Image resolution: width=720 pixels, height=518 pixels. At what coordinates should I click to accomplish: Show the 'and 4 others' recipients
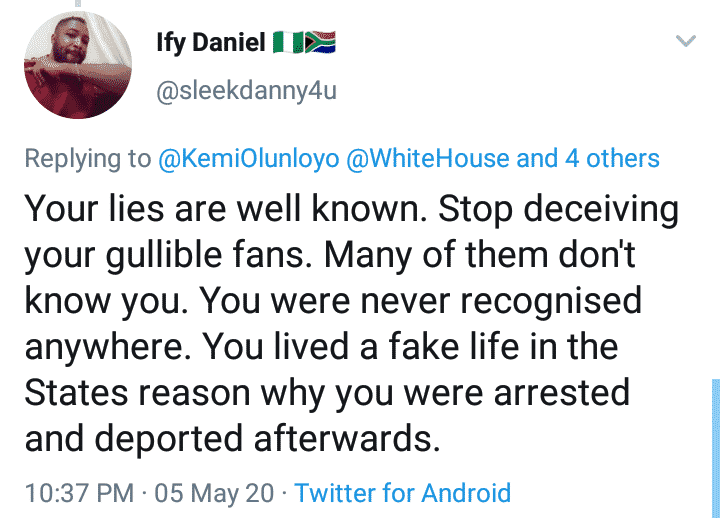[588, 159]
